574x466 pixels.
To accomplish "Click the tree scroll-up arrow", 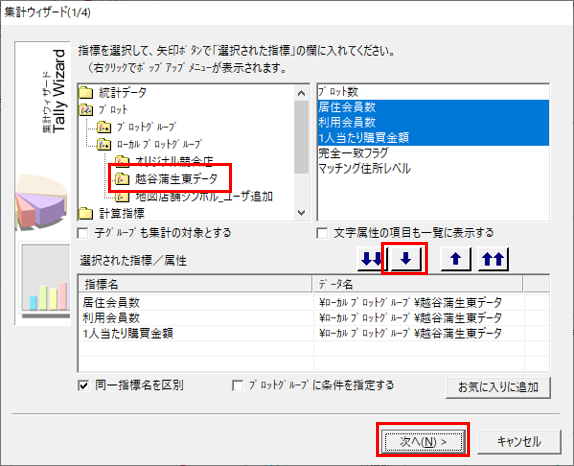I will click(302, 93).
